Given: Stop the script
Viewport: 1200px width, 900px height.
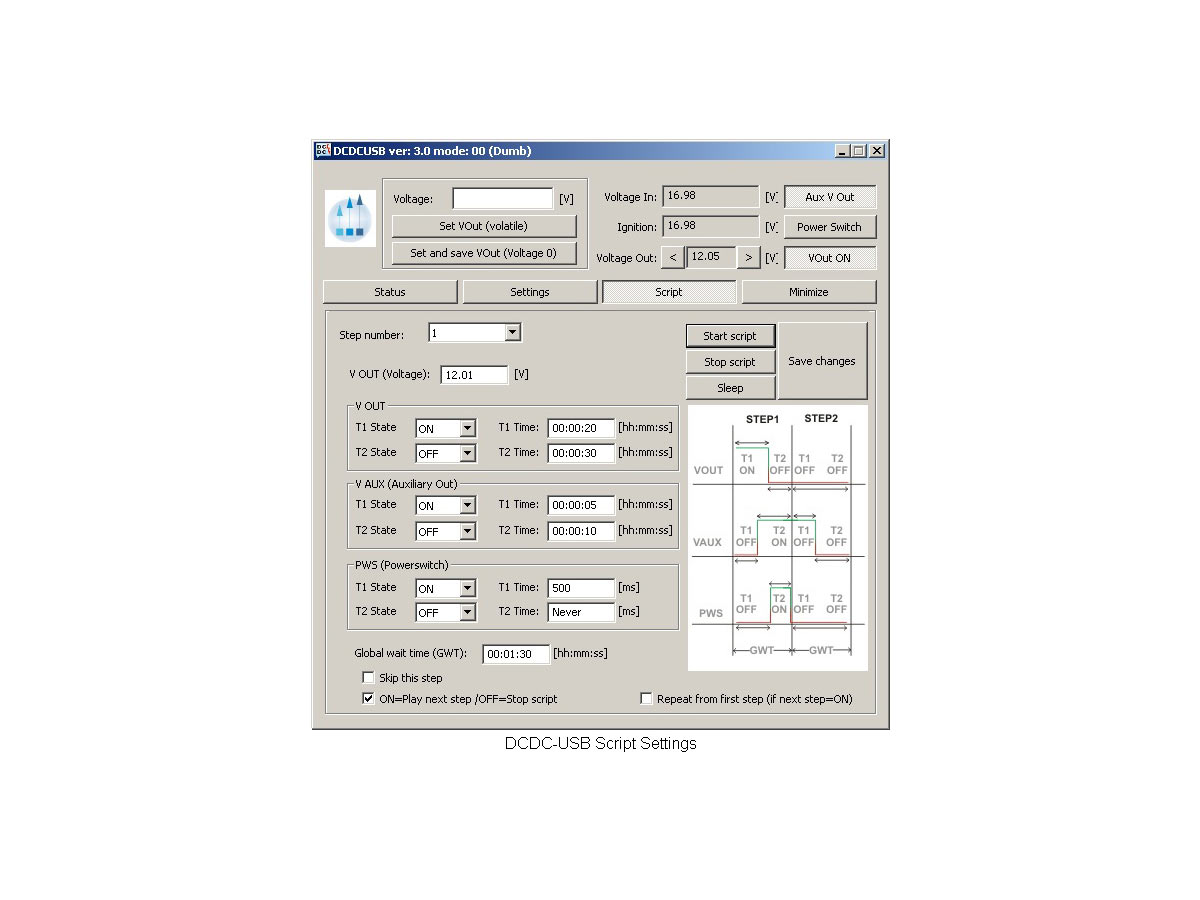Looking at the screenshot, I should [730, 362].
